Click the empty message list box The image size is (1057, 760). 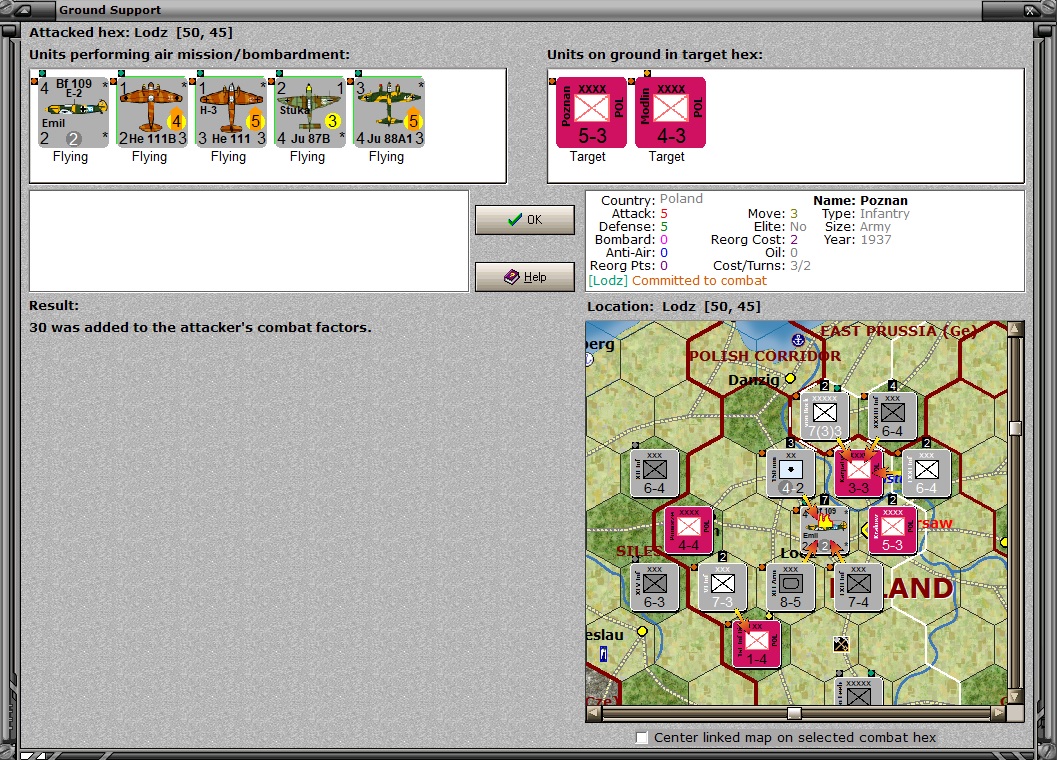point(249,241)
